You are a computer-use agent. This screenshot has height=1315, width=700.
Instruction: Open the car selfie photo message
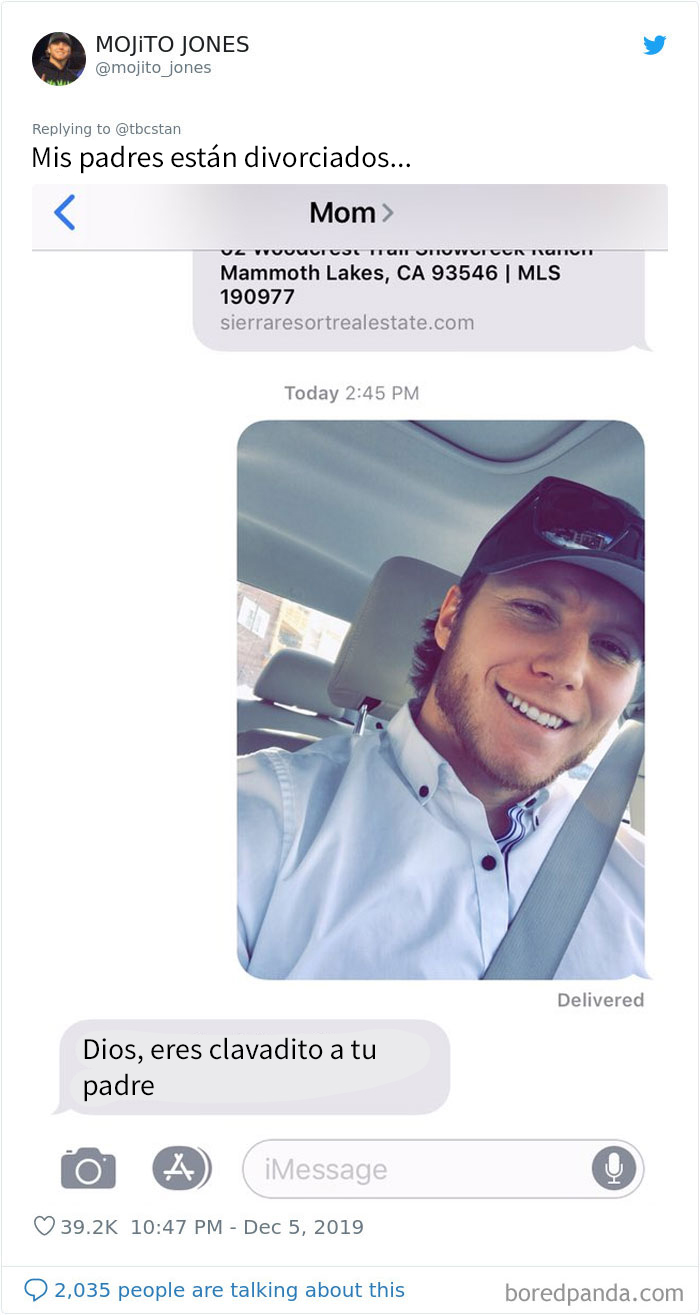[x=441, y=700]
